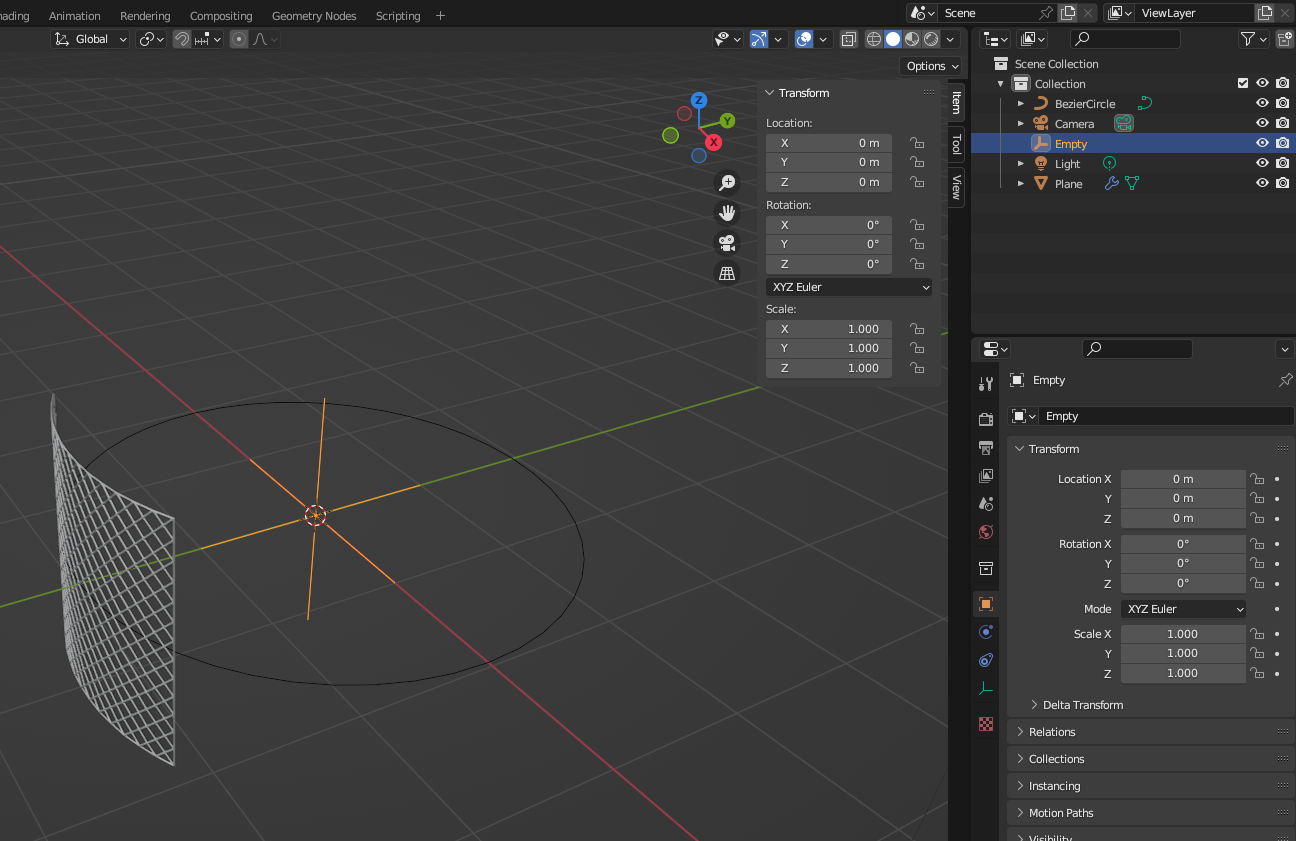Open the Output properties tab
1296x841 pixels.
click(x=986, y=447)
